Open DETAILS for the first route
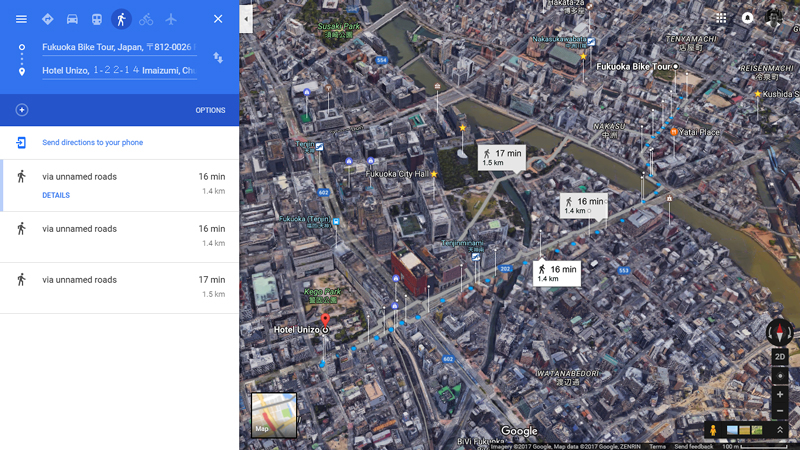 56,195
